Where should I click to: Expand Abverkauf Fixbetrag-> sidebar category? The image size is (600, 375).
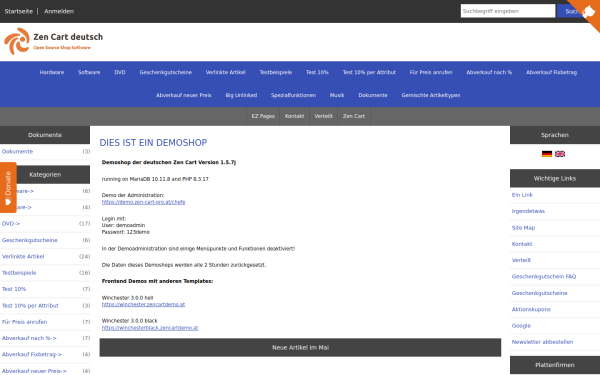point(32,354)
